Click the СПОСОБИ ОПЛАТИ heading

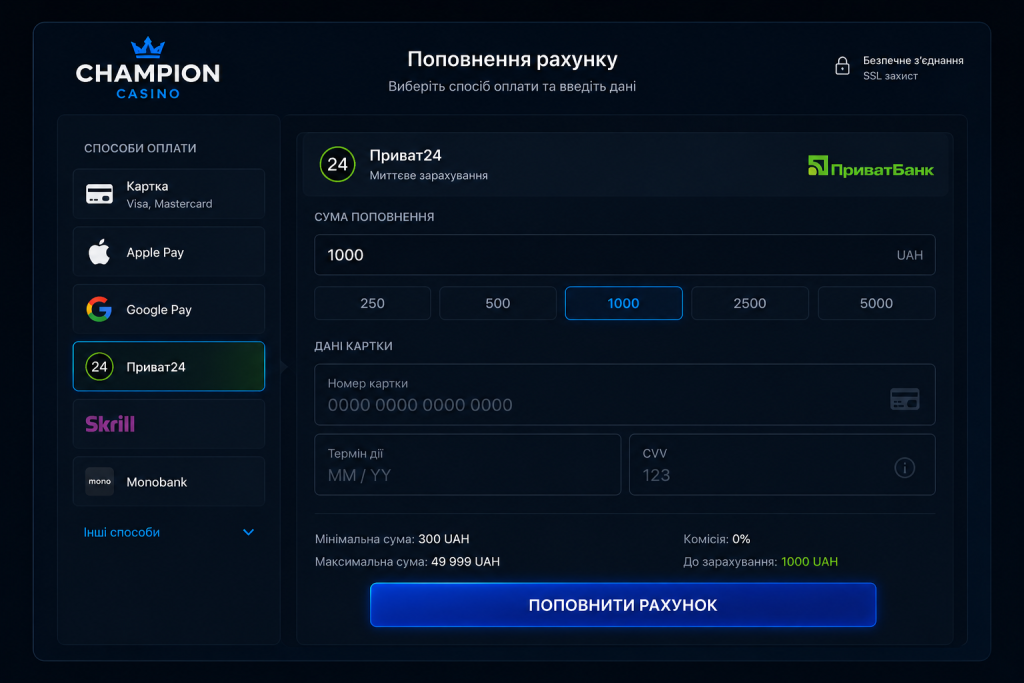[x=140, y=148]
